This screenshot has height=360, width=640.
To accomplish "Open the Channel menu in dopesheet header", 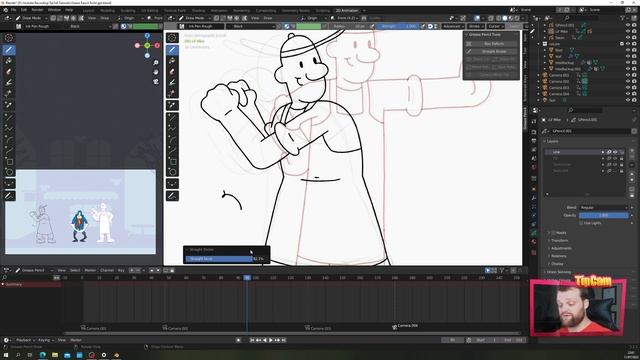I will 107,270.
